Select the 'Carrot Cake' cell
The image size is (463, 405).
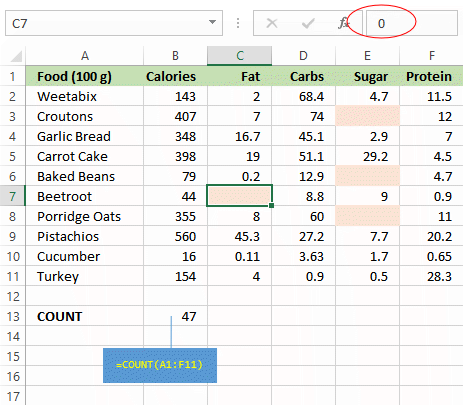[x=85, y=156]
